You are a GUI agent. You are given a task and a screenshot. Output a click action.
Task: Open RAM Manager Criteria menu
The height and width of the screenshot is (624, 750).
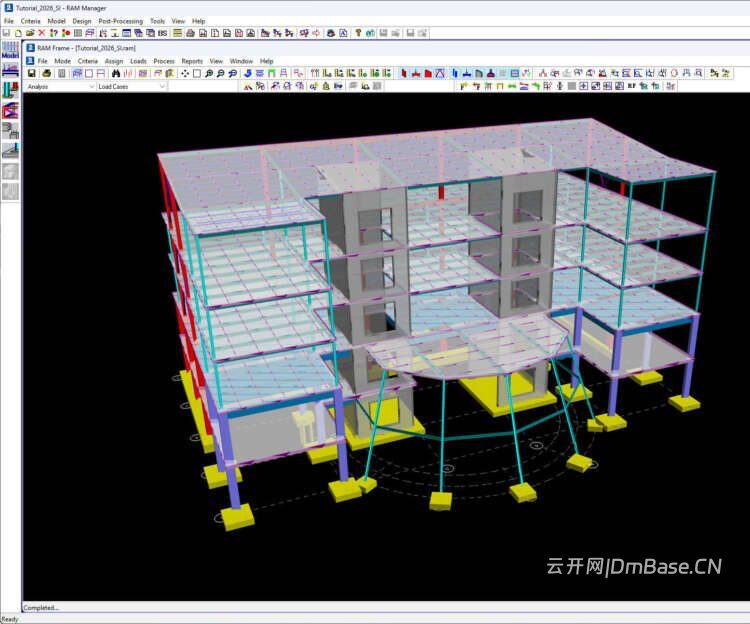click(x=31, y=21)
